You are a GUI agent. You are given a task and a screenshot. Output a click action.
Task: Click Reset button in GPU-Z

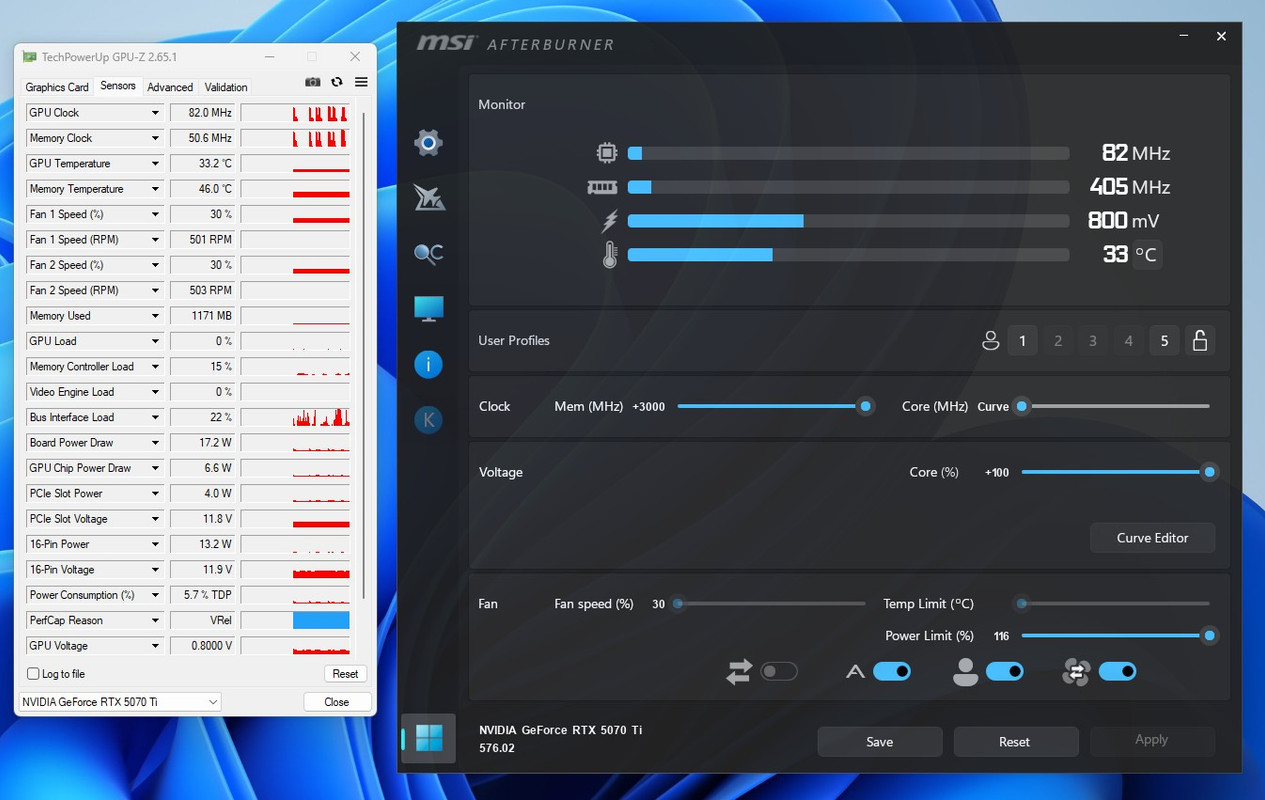point(346,674)
